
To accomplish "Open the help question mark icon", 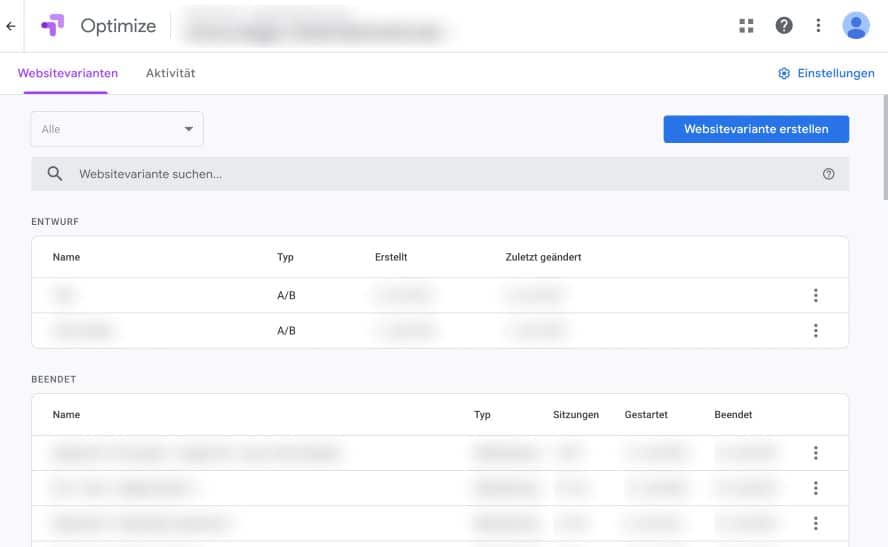I will point(784,25).
